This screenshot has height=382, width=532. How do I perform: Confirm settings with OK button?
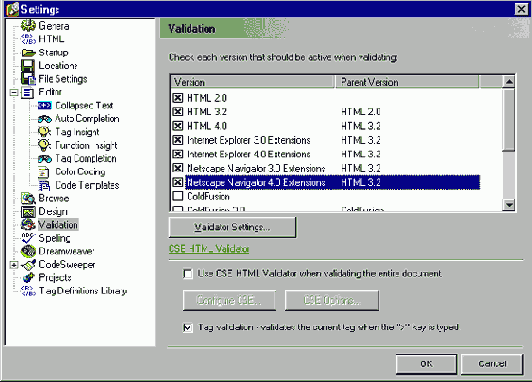(x=426, y=364)
